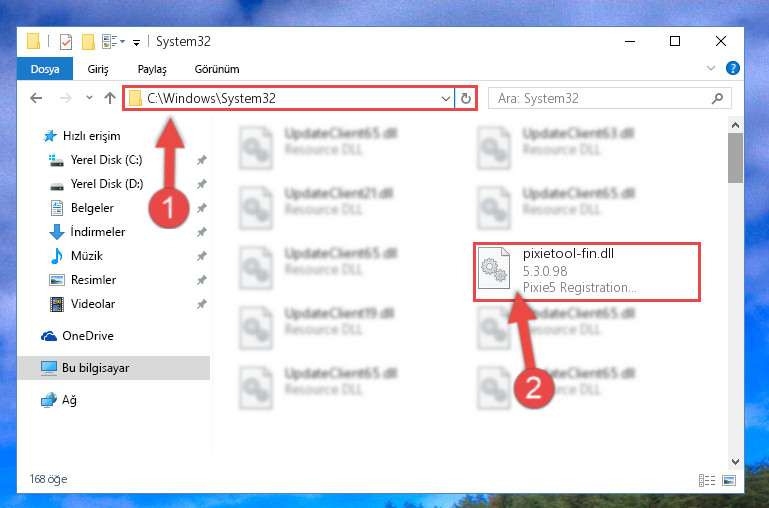The image size is (769, 508).
Task: Refresh the System32 folder view
Action: (465, 99)
